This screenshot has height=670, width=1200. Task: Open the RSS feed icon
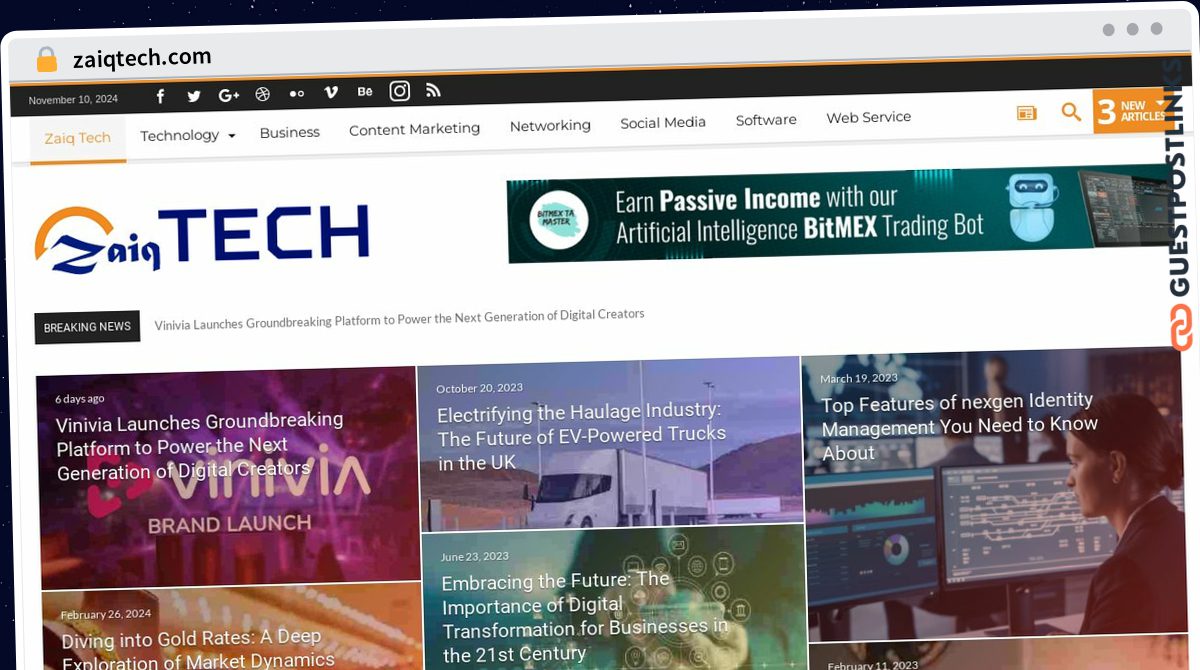(433, 90)
